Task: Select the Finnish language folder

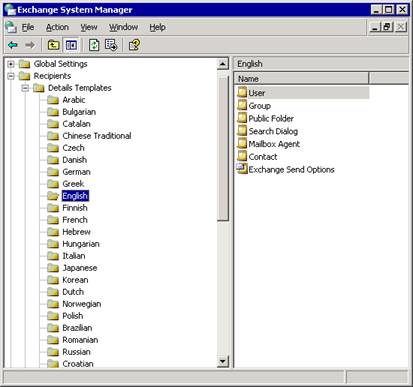Action: point(75,208)
